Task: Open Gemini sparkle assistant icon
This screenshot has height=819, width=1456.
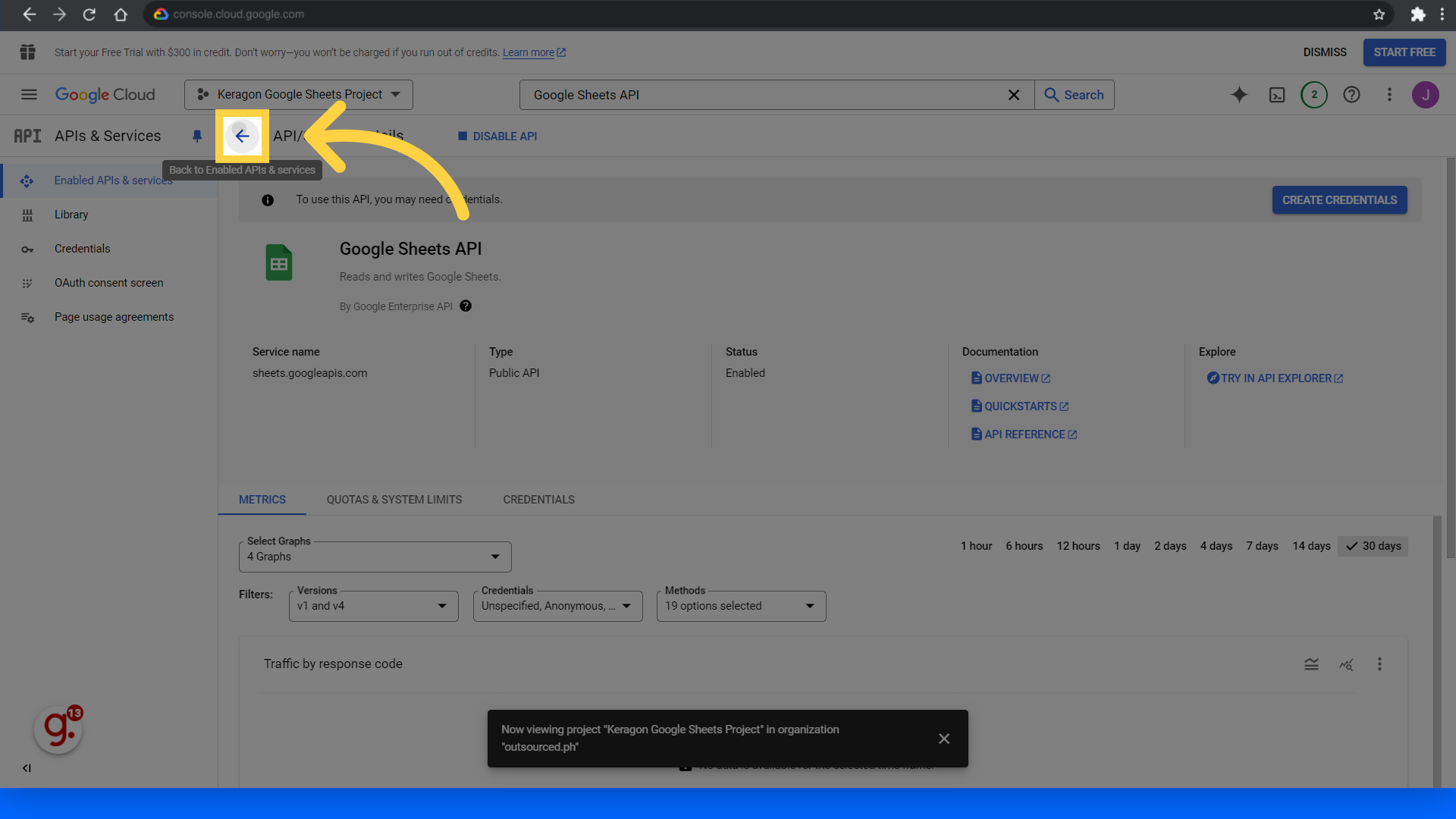Action: (x=1239, y=95)
